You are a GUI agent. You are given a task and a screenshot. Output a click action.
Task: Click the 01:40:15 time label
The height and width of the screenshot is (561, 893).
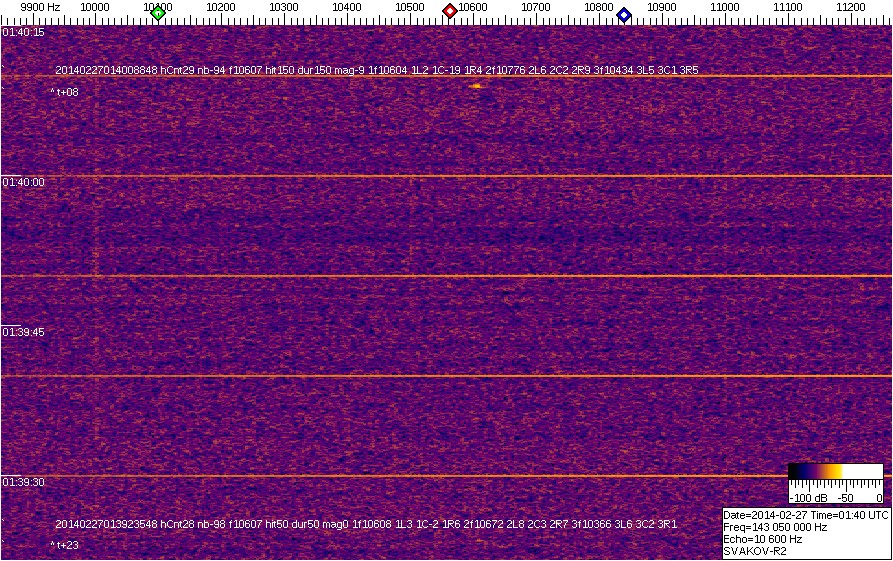tap(24, 32)
